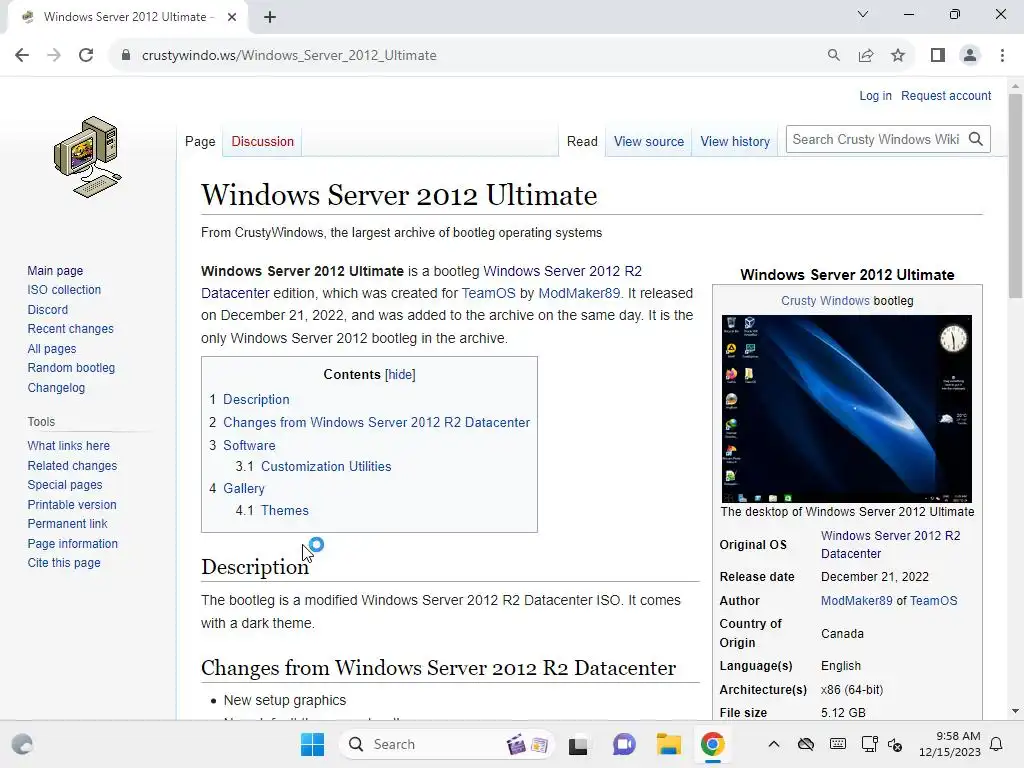Open Changelog sidebar link
The width and height of the screenshot is (1024, 768).
[x=56, y=388]
